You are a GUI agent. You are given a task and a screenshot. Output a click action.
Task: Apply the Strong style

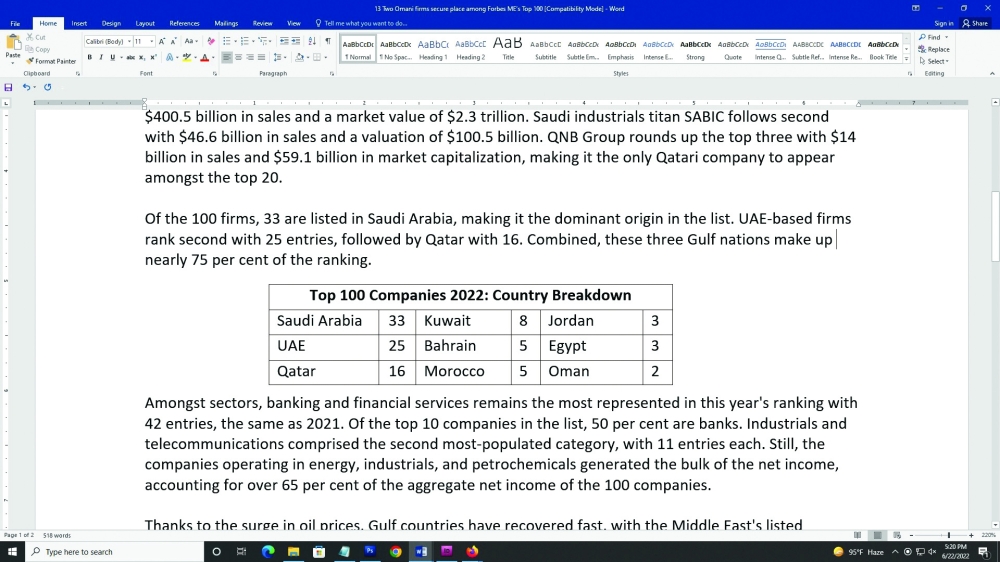point(695,48)
